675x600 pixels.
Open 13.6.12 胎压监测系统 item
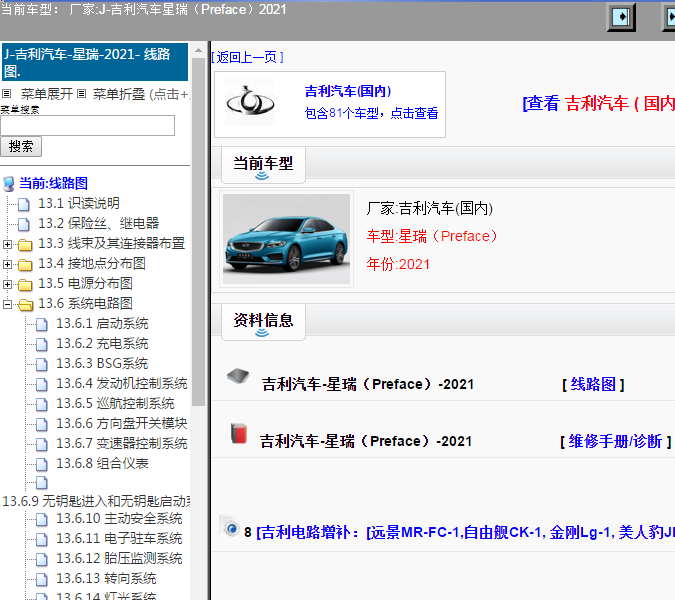119,559
